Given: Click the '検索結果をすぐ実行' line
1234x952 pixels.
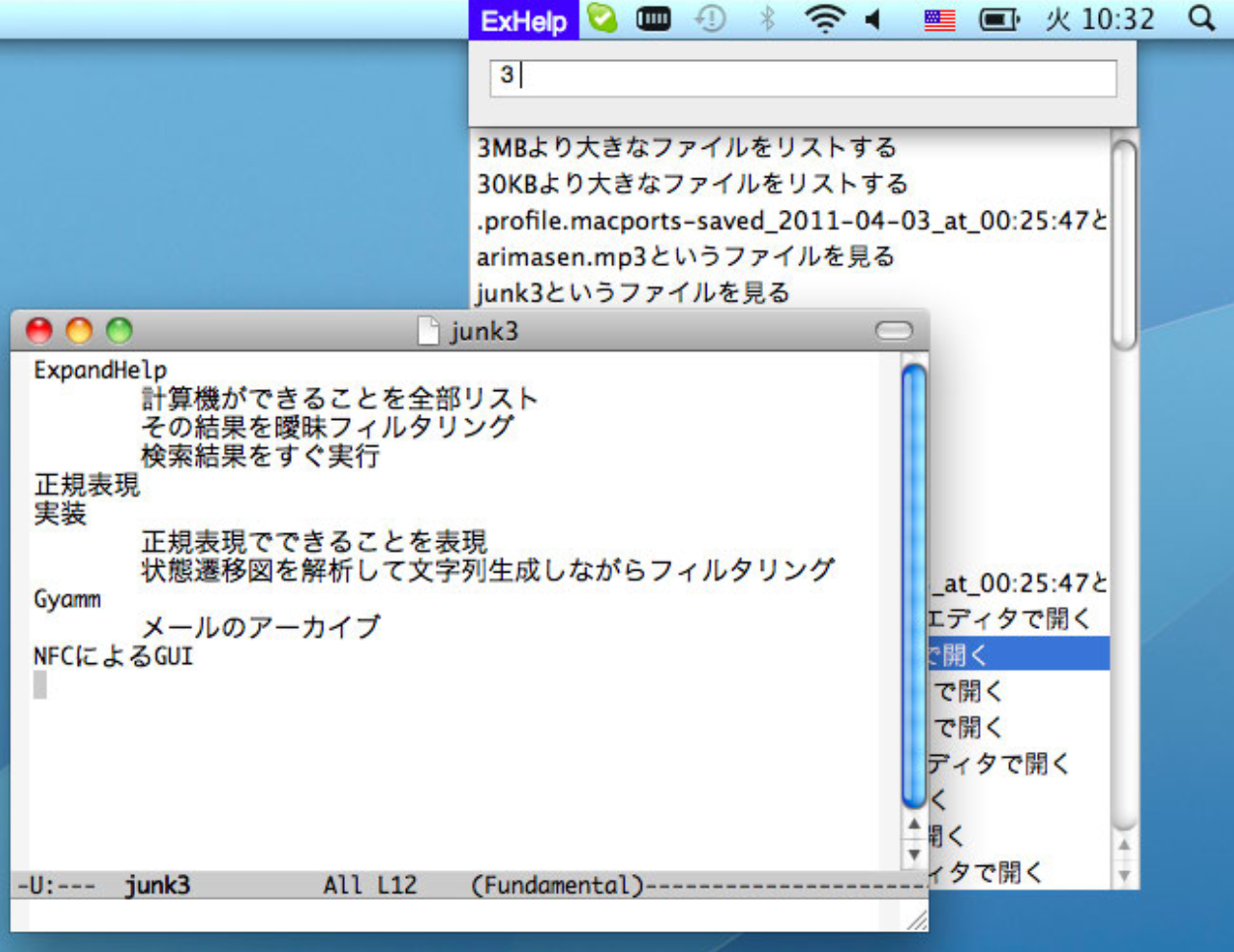Looking at the screenshot, I should [x=260, y=456].
